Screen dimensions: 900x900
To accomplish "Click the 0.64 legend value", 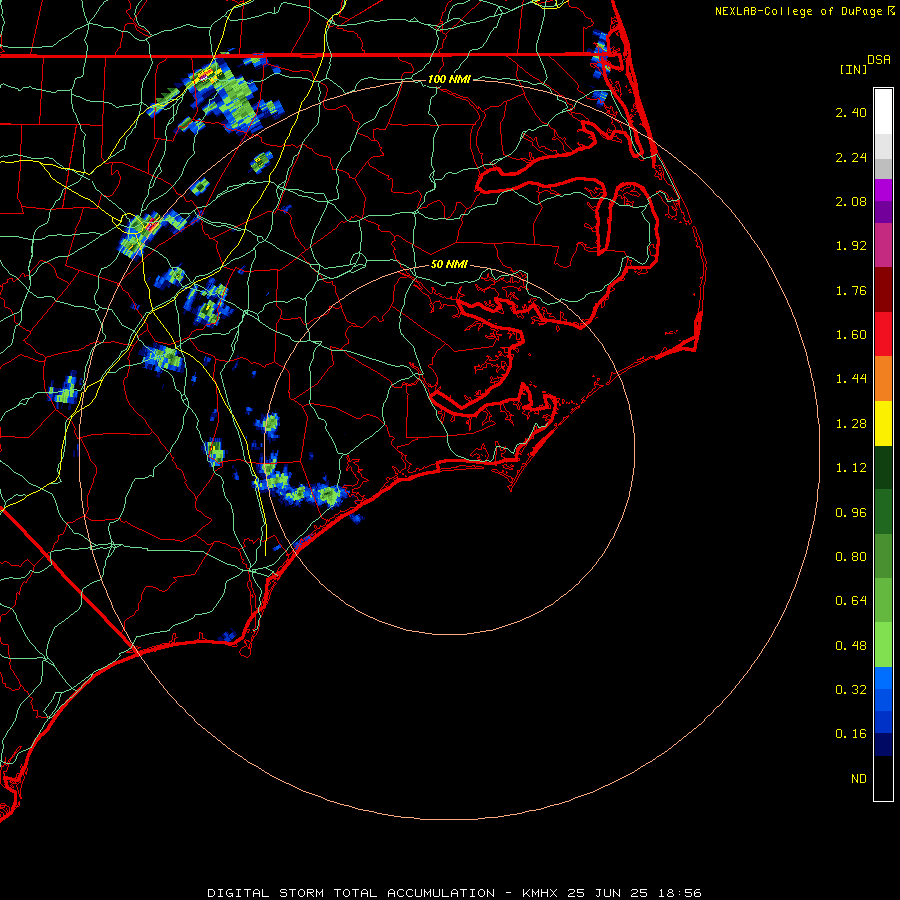I will point(851,601).
